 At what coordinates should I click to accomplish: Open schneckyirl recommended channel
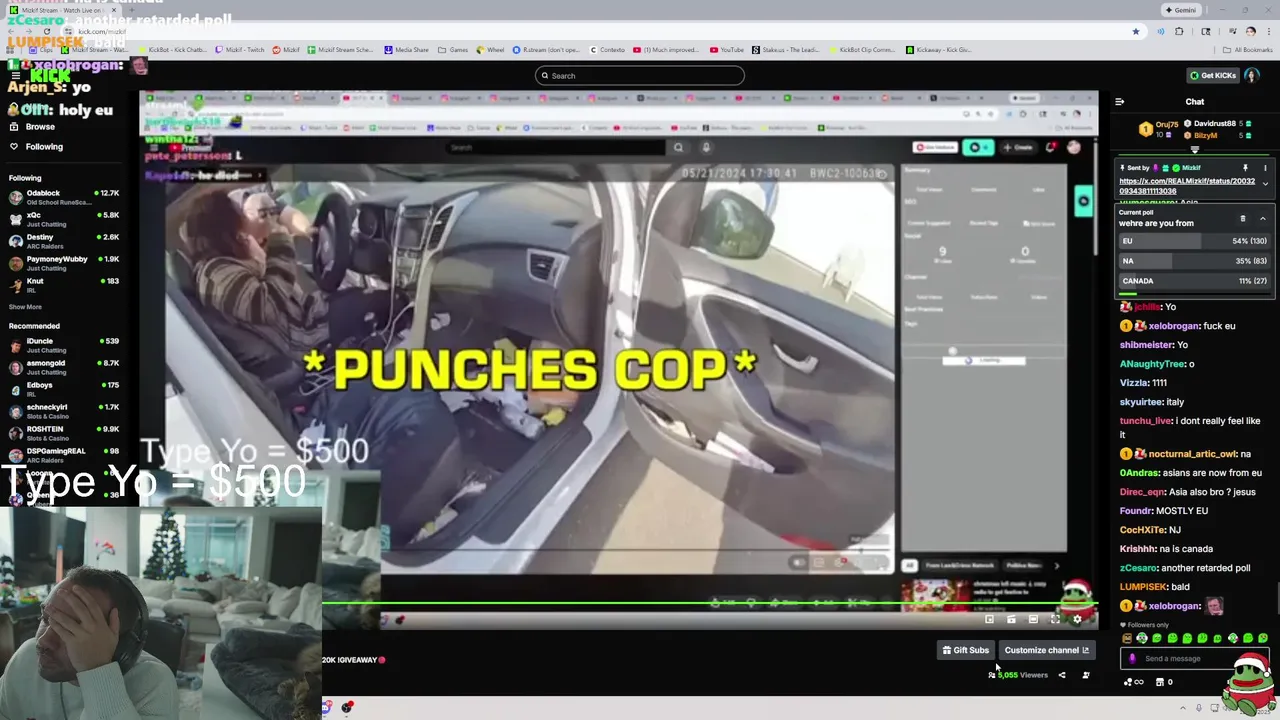point(63,411)
